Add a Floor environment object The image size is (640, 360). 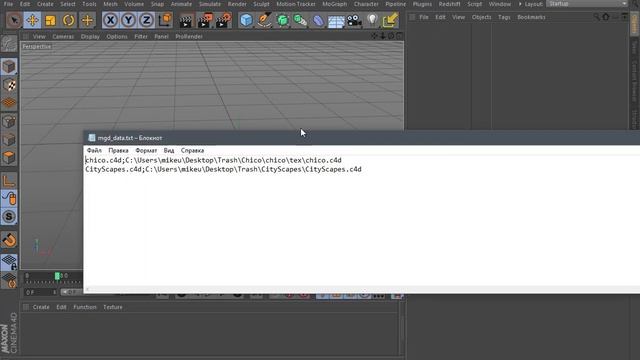tap(336, 20)
